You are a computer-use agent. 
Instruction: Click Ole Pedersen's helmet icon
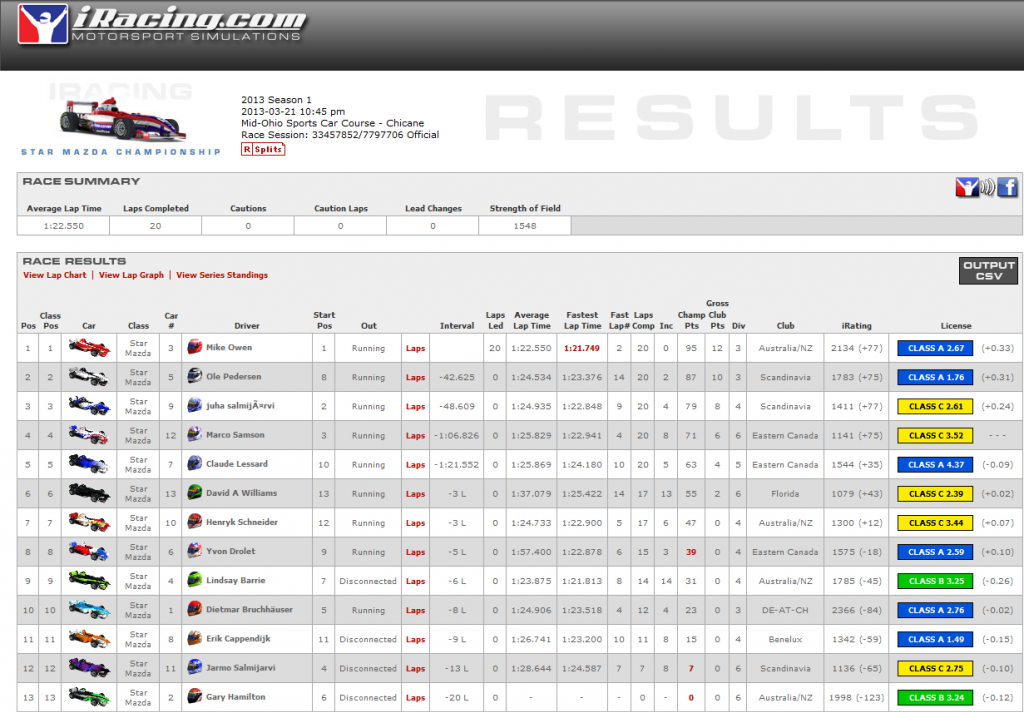click(x=195, y=376)
